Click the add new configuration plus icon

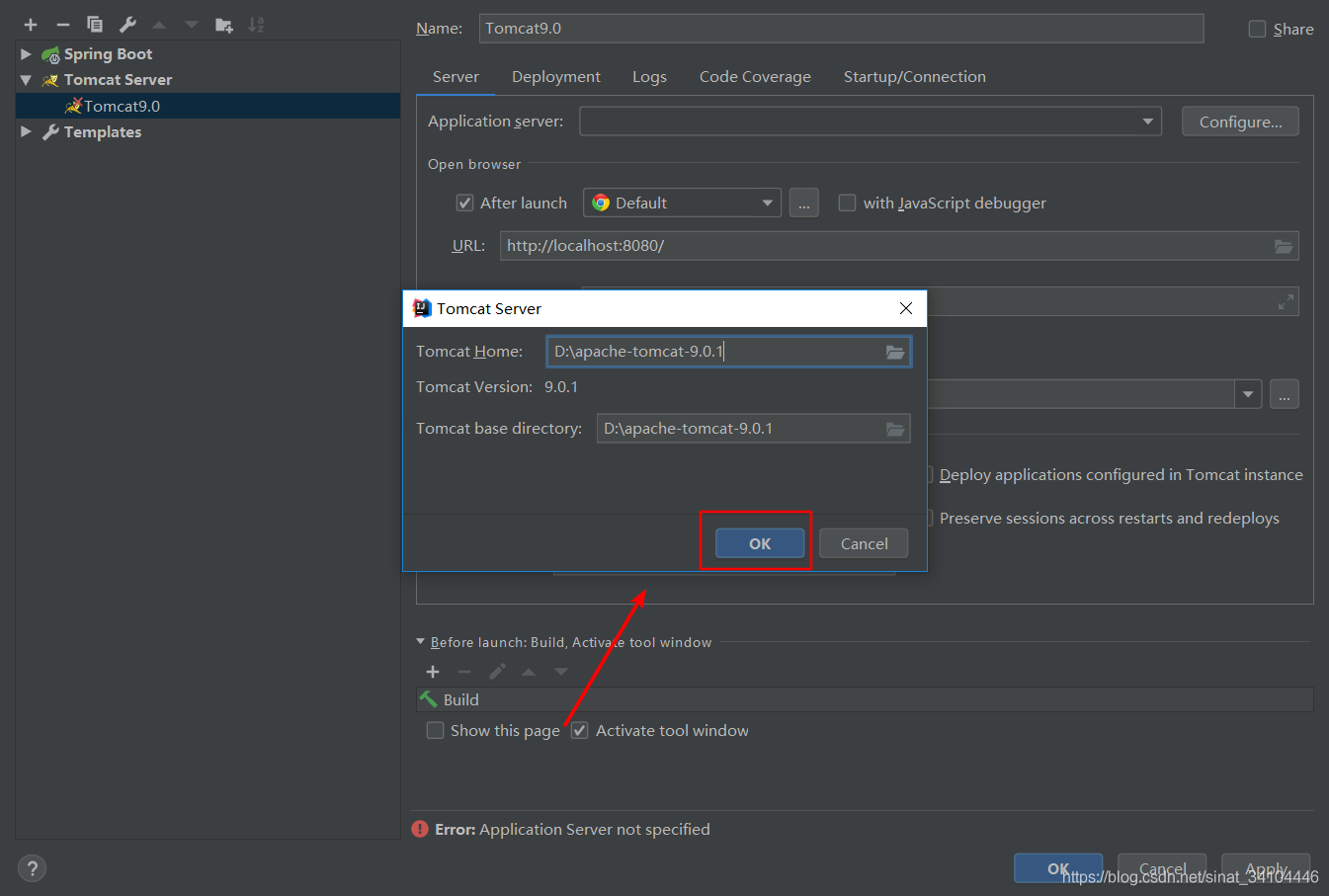[31, 25]
